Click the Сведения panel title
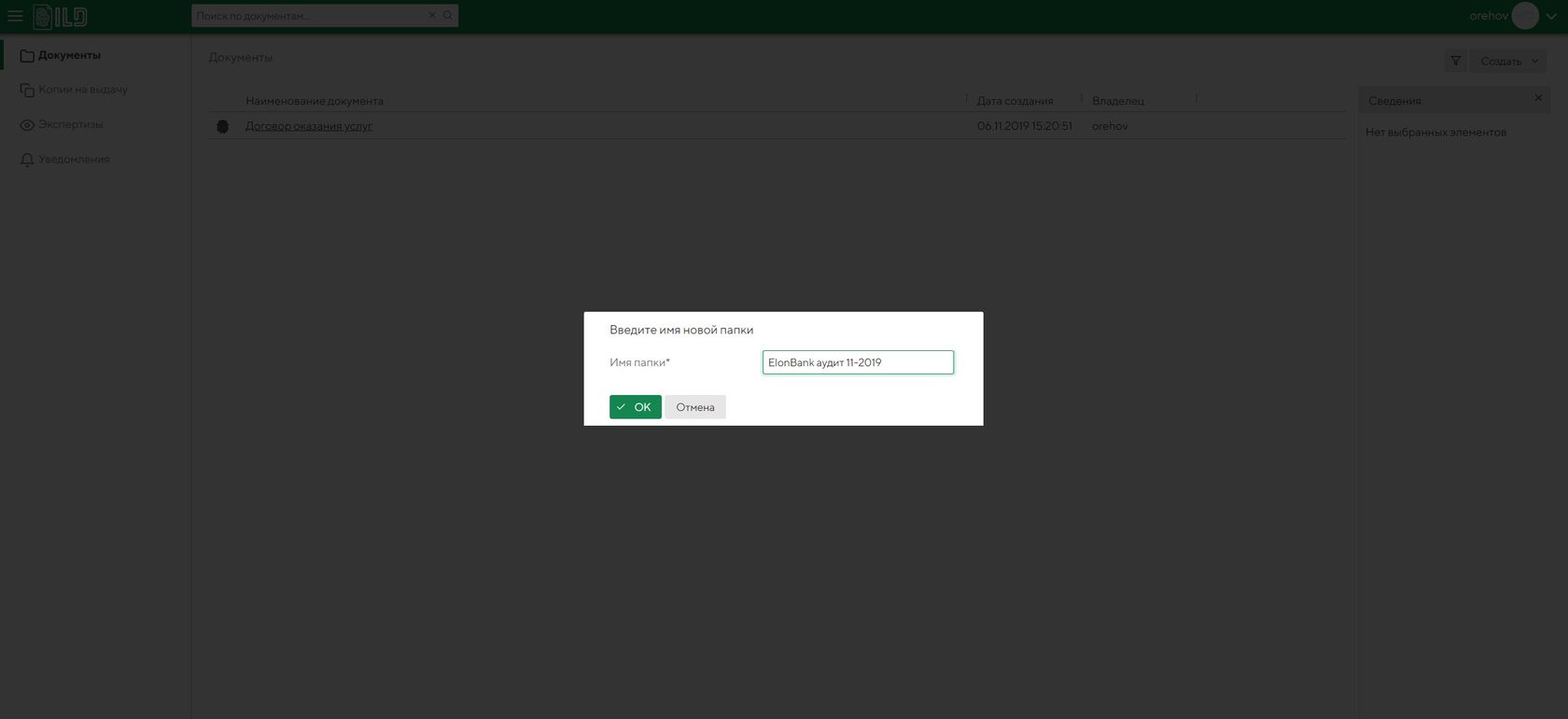This screenshot has height=719, width=1568. coord(1394,101)
